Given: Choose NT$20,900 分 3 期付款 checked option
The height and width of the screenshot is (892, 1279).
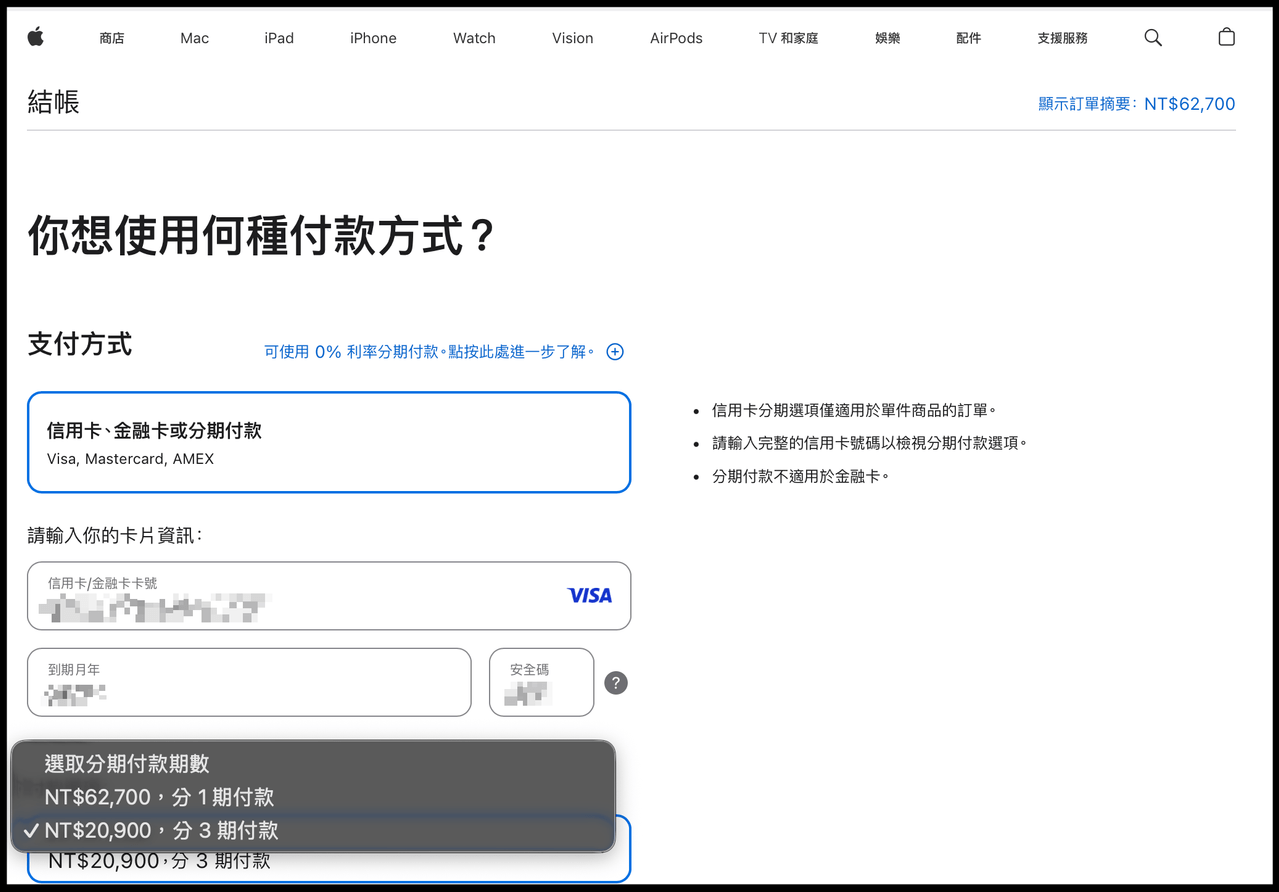Looking at the screenshot, I should click(x=313, y=830).
